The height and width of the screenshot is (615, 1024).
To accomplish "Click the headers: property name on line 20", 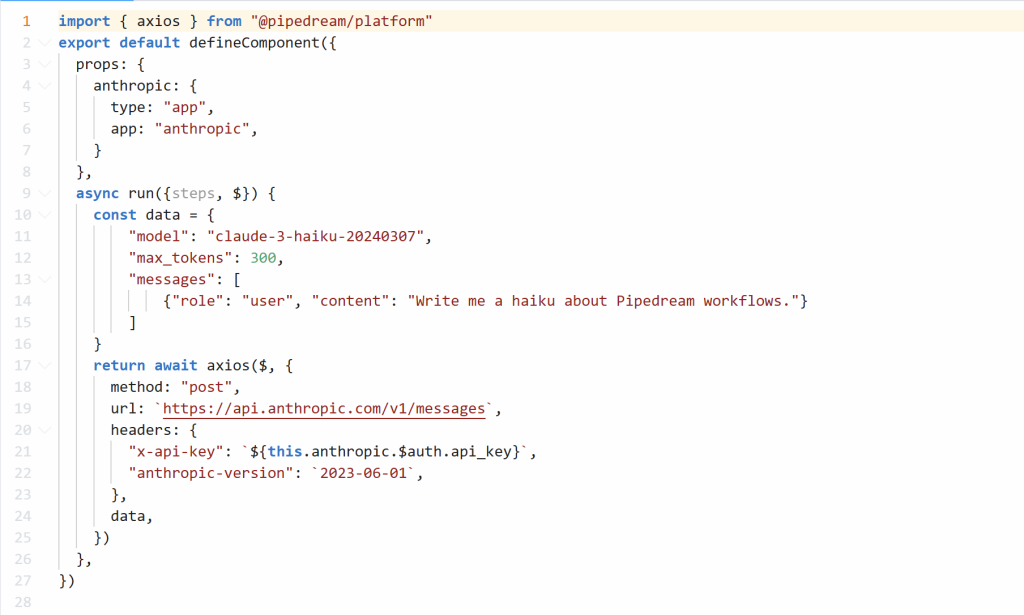I will coord(145,430).
